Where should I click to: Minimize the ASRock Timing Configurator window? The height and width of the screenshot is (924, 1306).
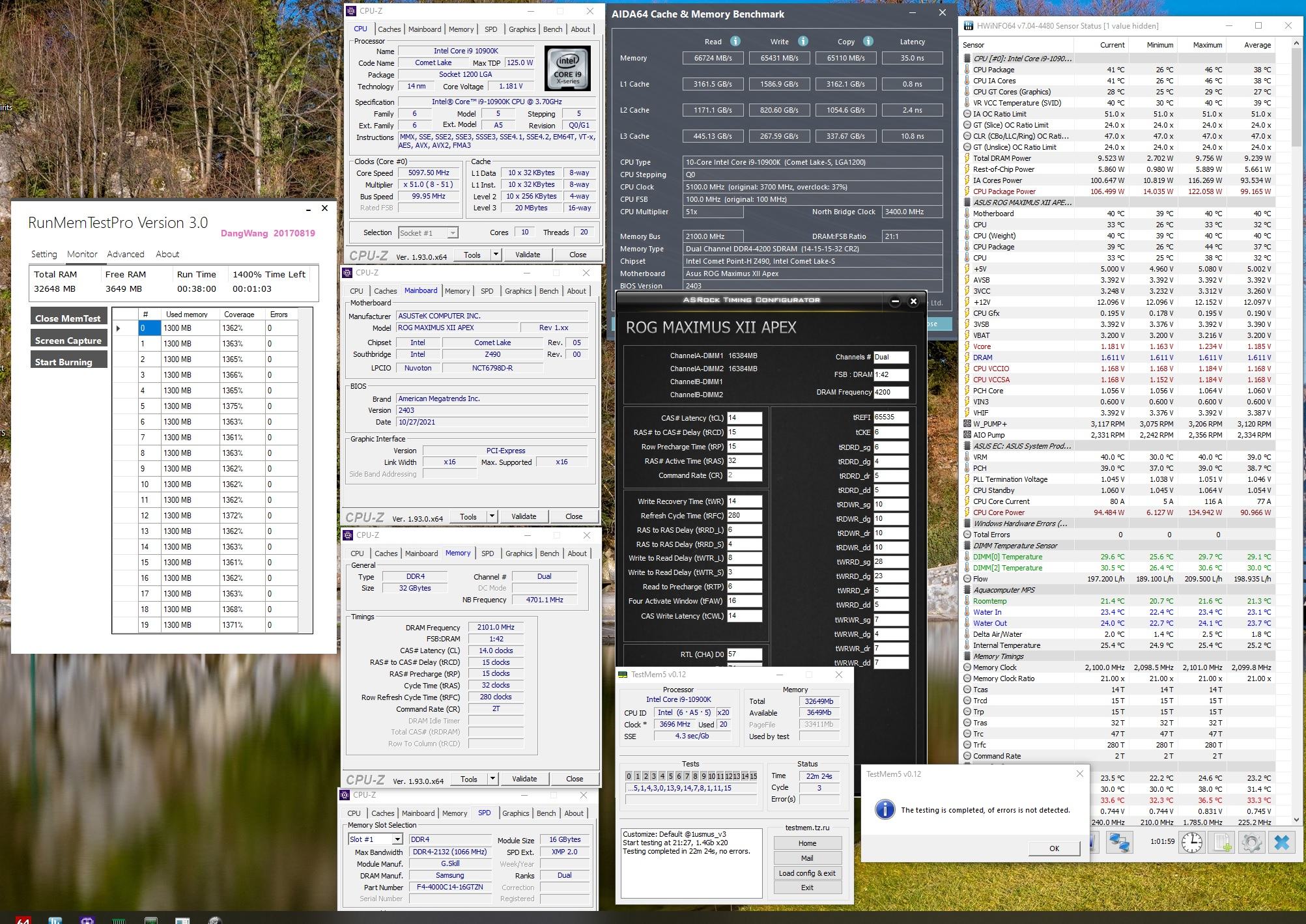pos(895,301)
